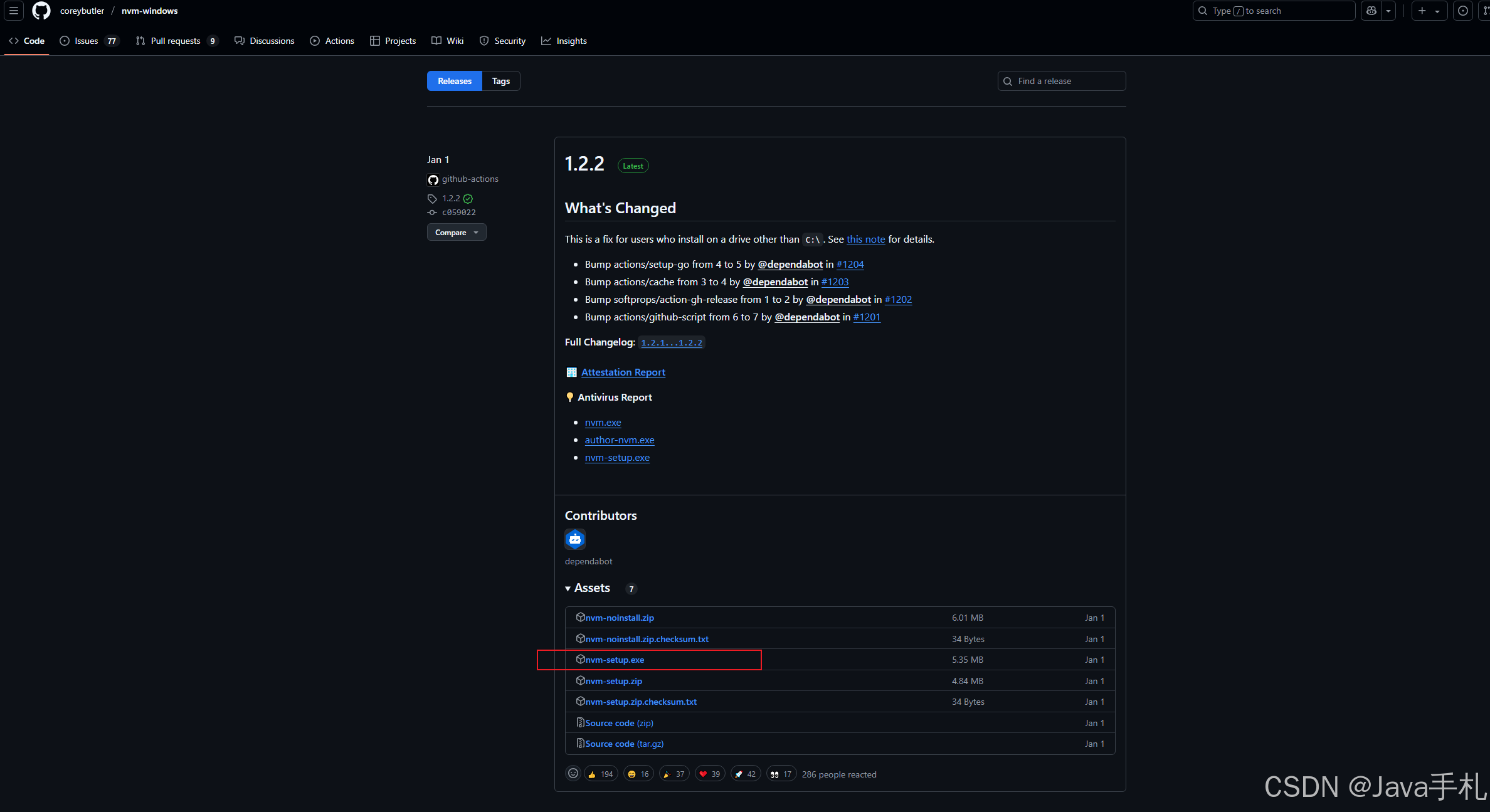
Task: Open the hamburger navigation menu
Action: coord(13,11)
